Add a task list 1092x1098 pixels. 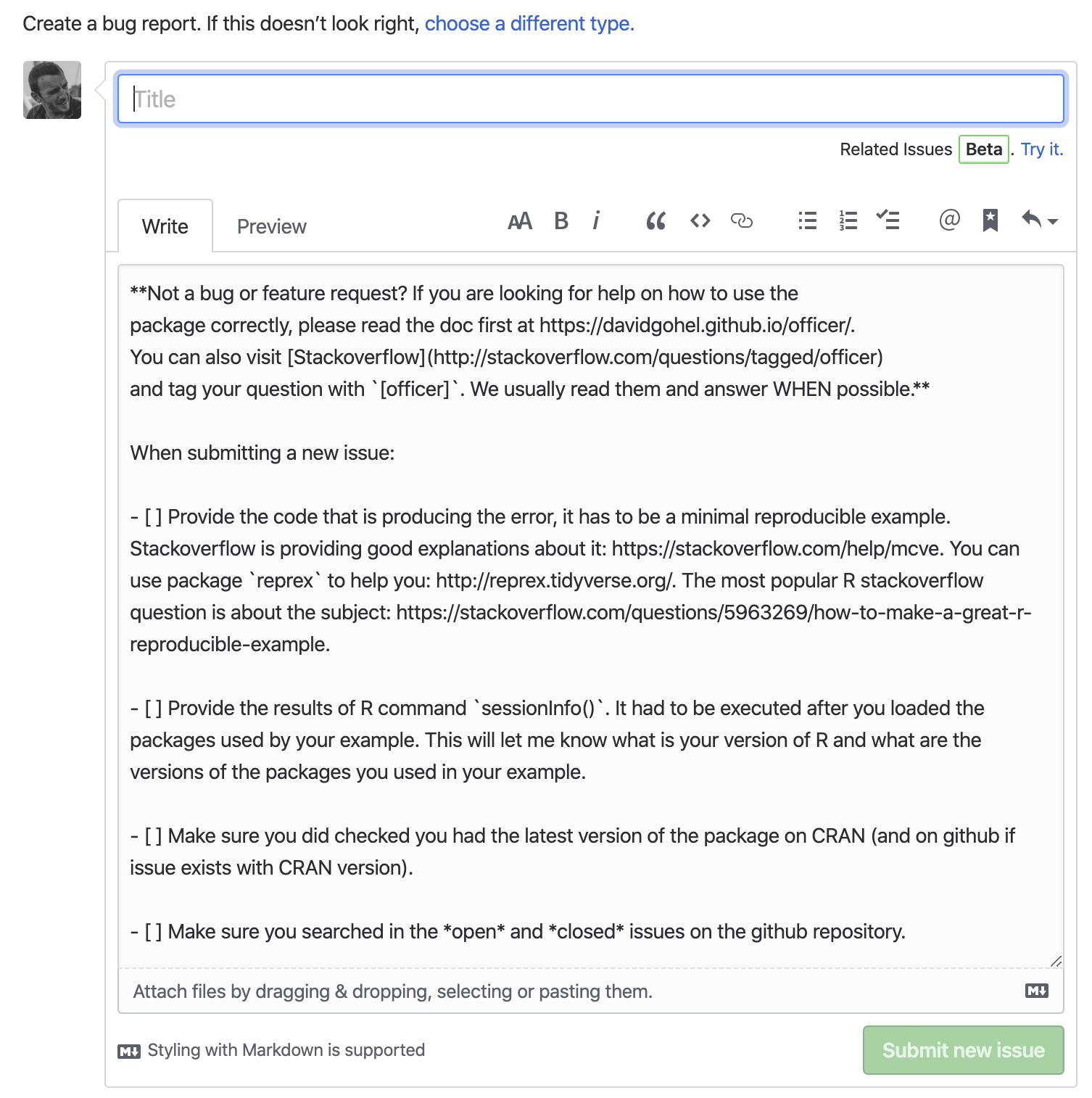[x=889, y=221]
